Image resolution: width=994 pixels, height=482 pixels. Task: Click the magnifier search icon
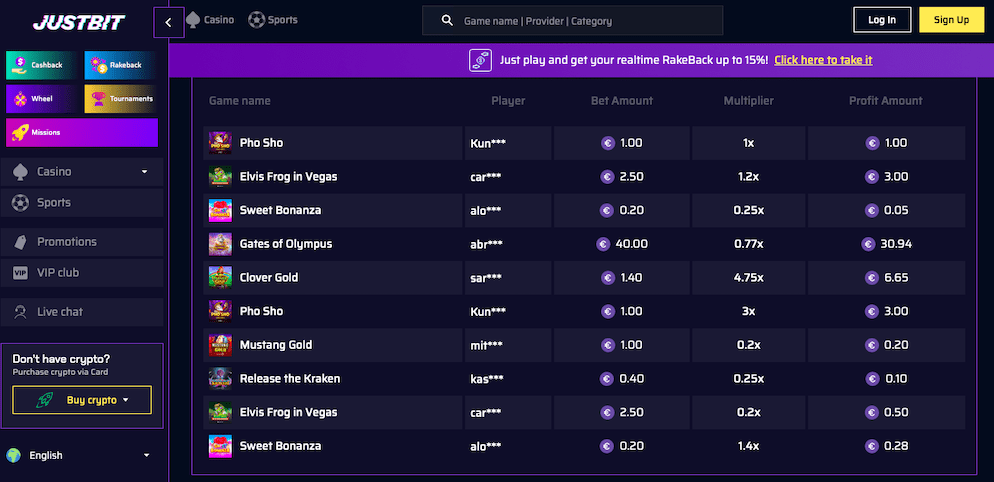click(x=447, y=20)
